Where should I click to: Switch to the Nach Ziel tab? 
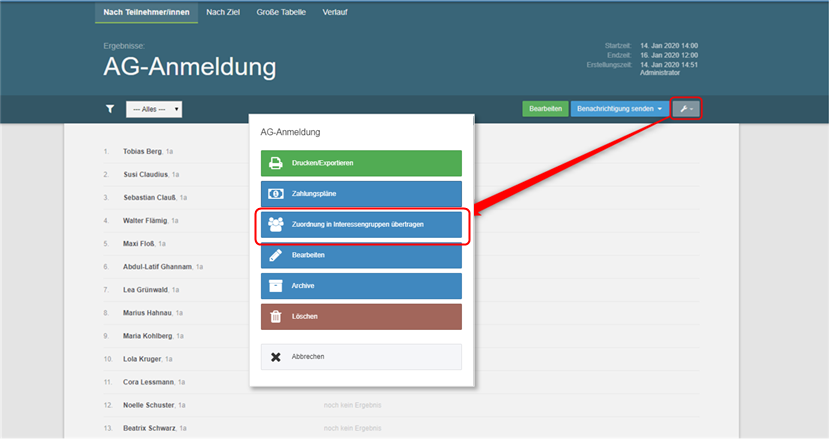[222, 12]
